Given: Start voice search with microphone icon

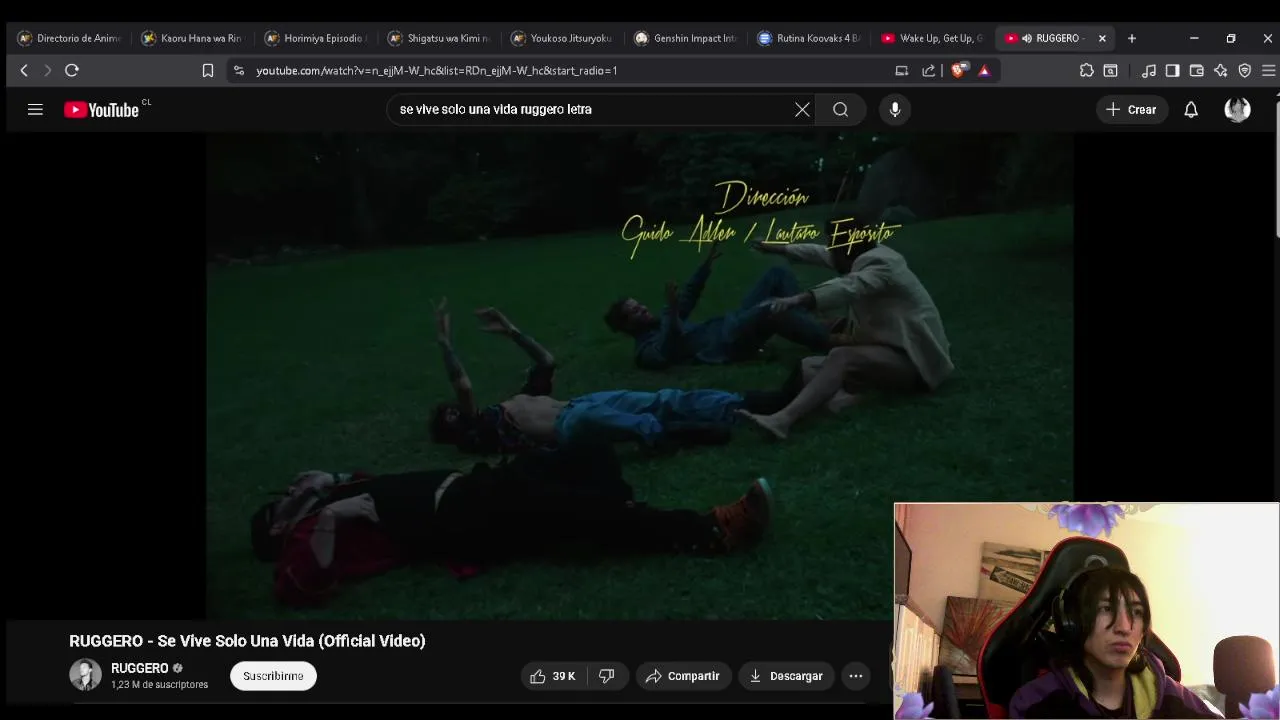Looking at the screenshot, I should (x=895, y=109).
